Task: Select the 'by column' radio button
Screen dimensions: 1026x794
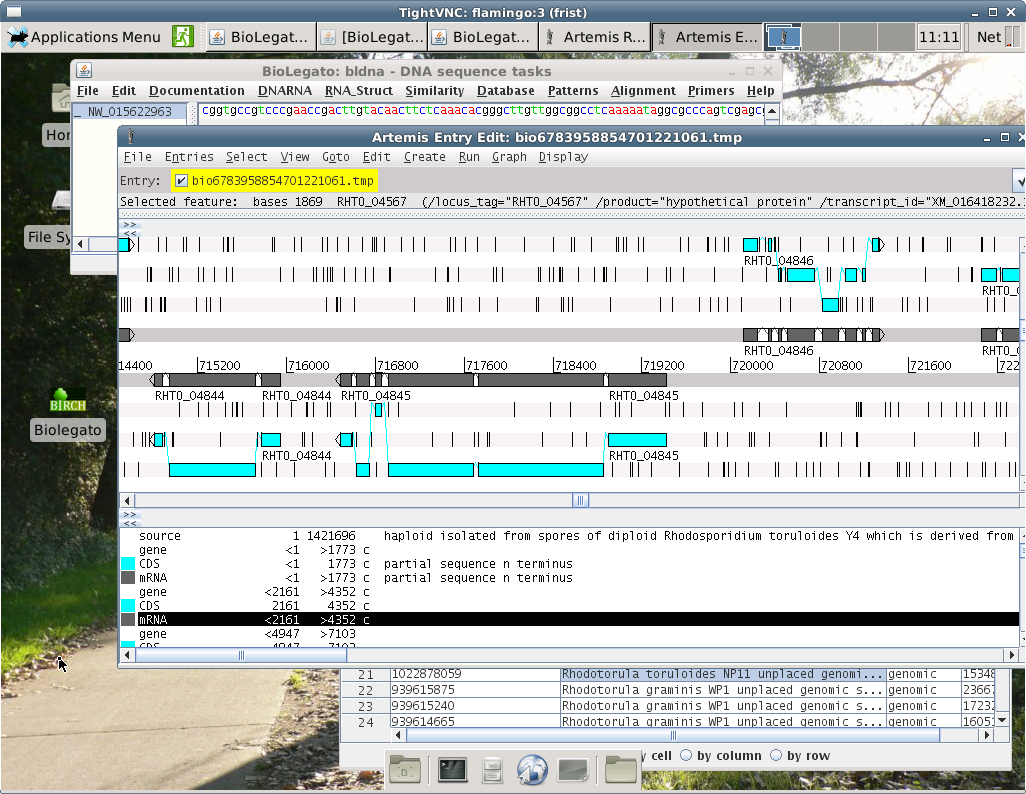Action: (686, 756)
